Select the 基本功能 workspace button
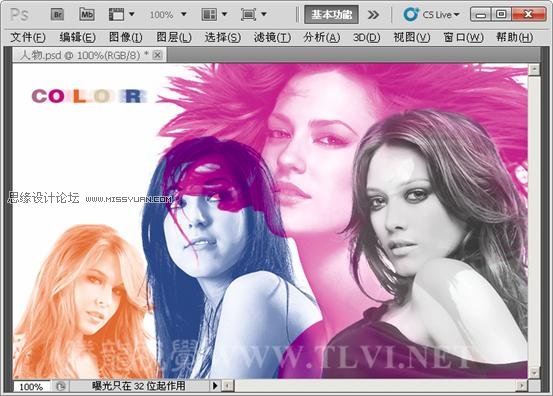The height and width of the screenshot is (396, 553). (x=332, y=14)
